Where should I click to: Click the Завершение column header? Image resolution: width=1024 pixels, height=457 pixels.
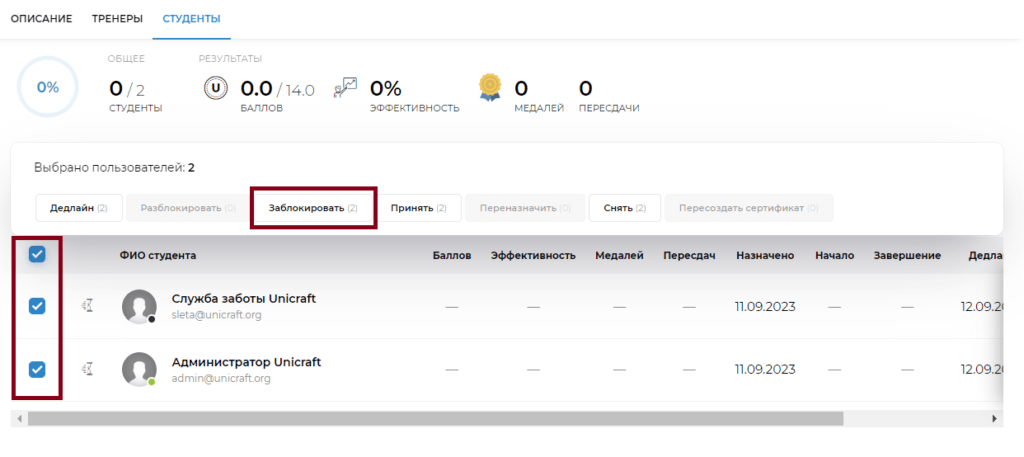pyautogui.click(x=907, y=256)
